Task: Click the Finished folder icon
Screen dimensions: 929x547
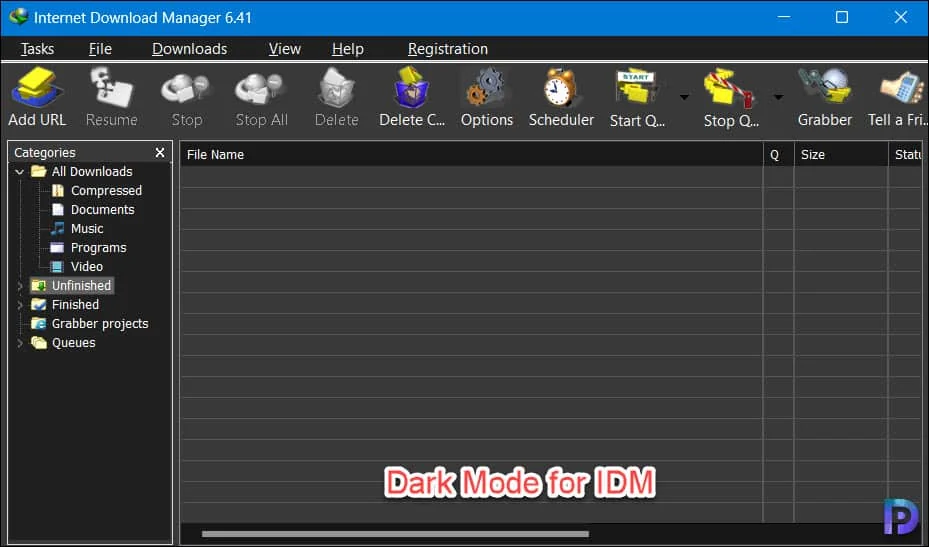Action: tap(39, 305)
